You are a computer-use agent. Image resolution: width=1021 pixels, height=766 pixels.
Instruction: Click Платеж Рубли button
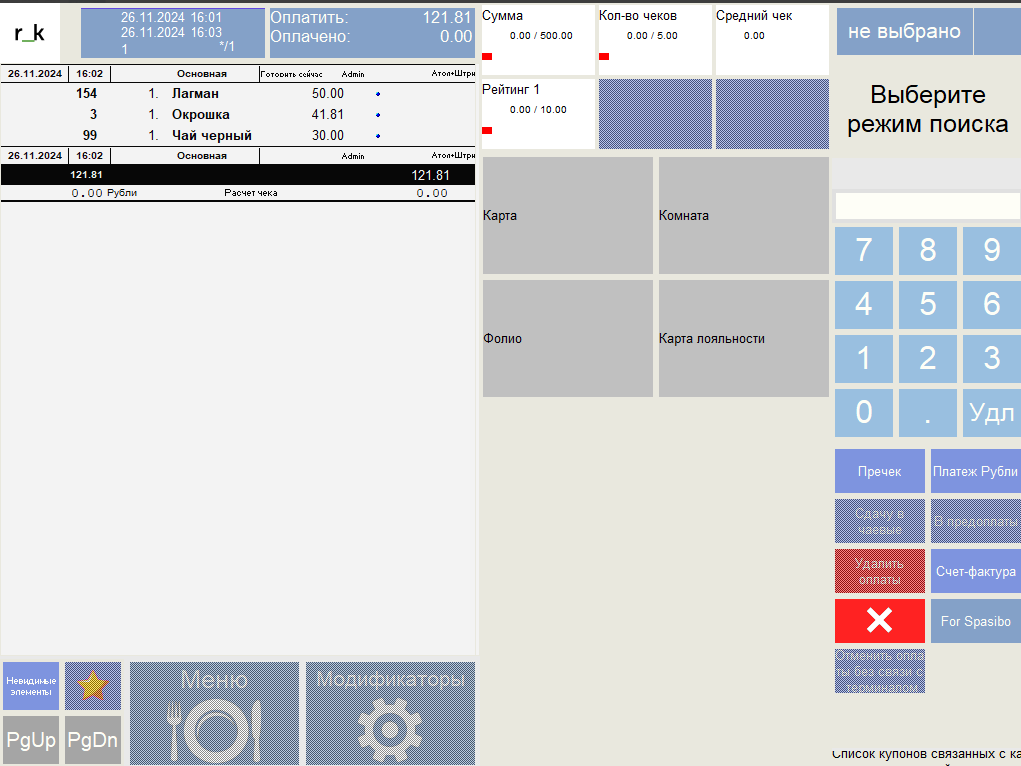pyautogui.click(x=975, y=472)
